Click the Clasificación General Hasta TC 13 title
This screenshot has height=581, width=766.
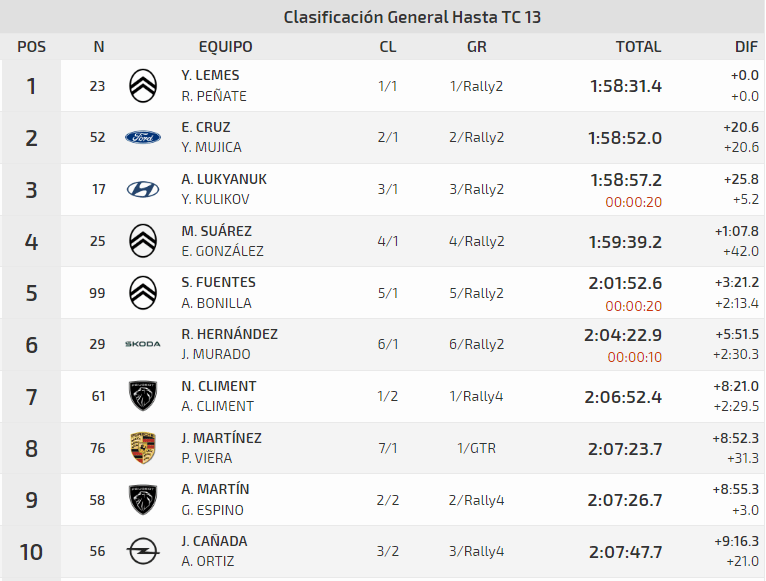pyautogui.click(x=412, y=17)
